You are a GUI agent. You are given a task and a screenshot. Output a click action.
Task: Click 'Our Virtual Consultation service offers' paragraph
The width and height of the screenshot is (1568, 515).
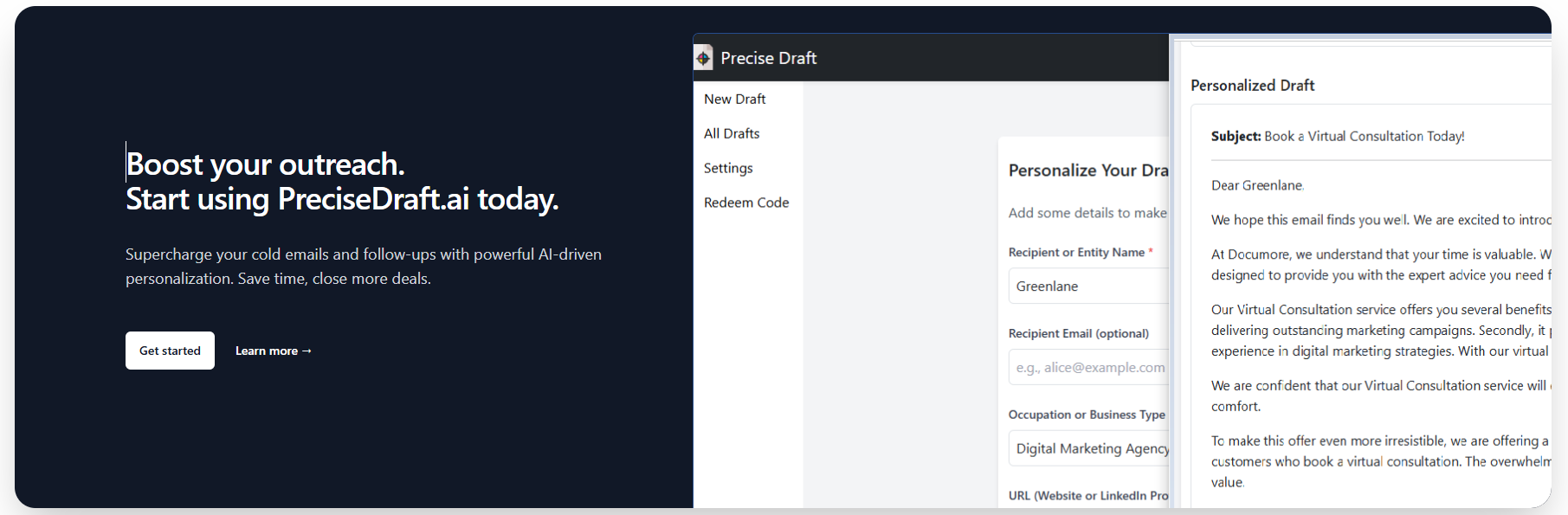[x=1381, y=331]
